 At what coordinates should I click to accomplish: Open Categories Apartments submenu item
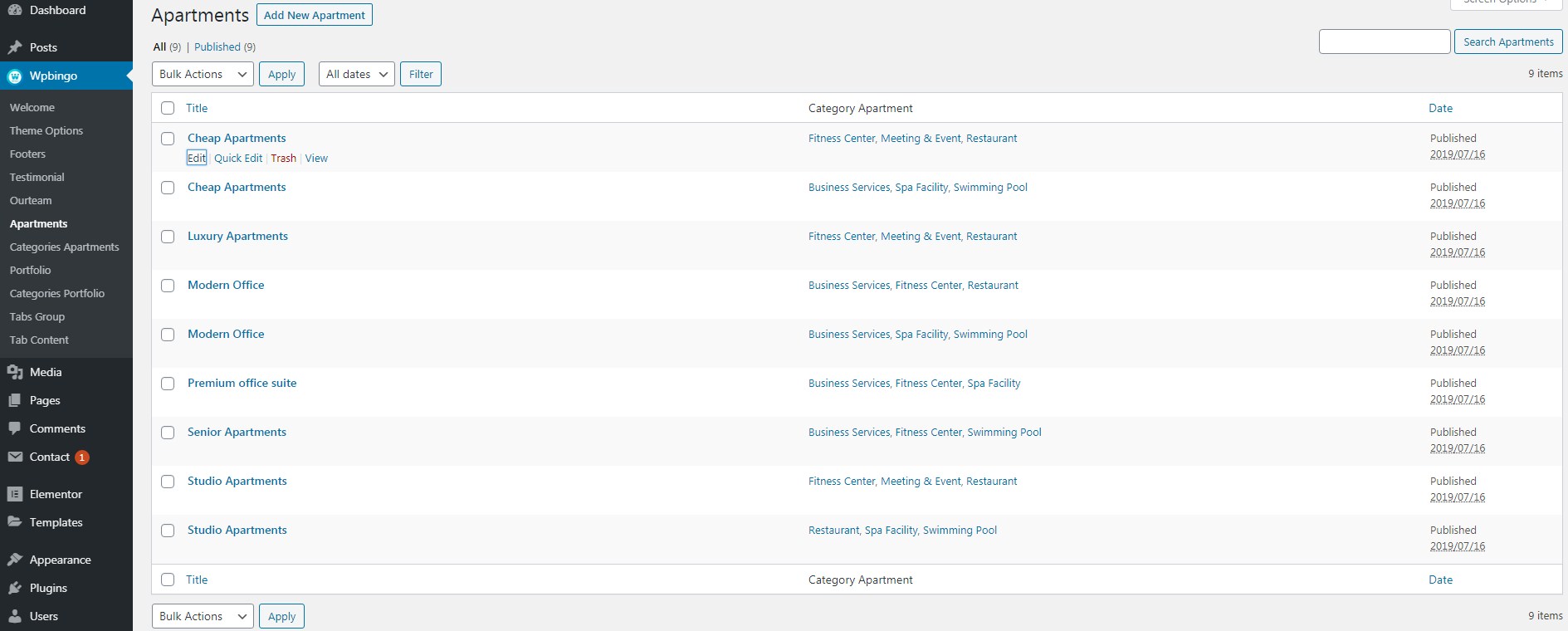tap(65, 247)
